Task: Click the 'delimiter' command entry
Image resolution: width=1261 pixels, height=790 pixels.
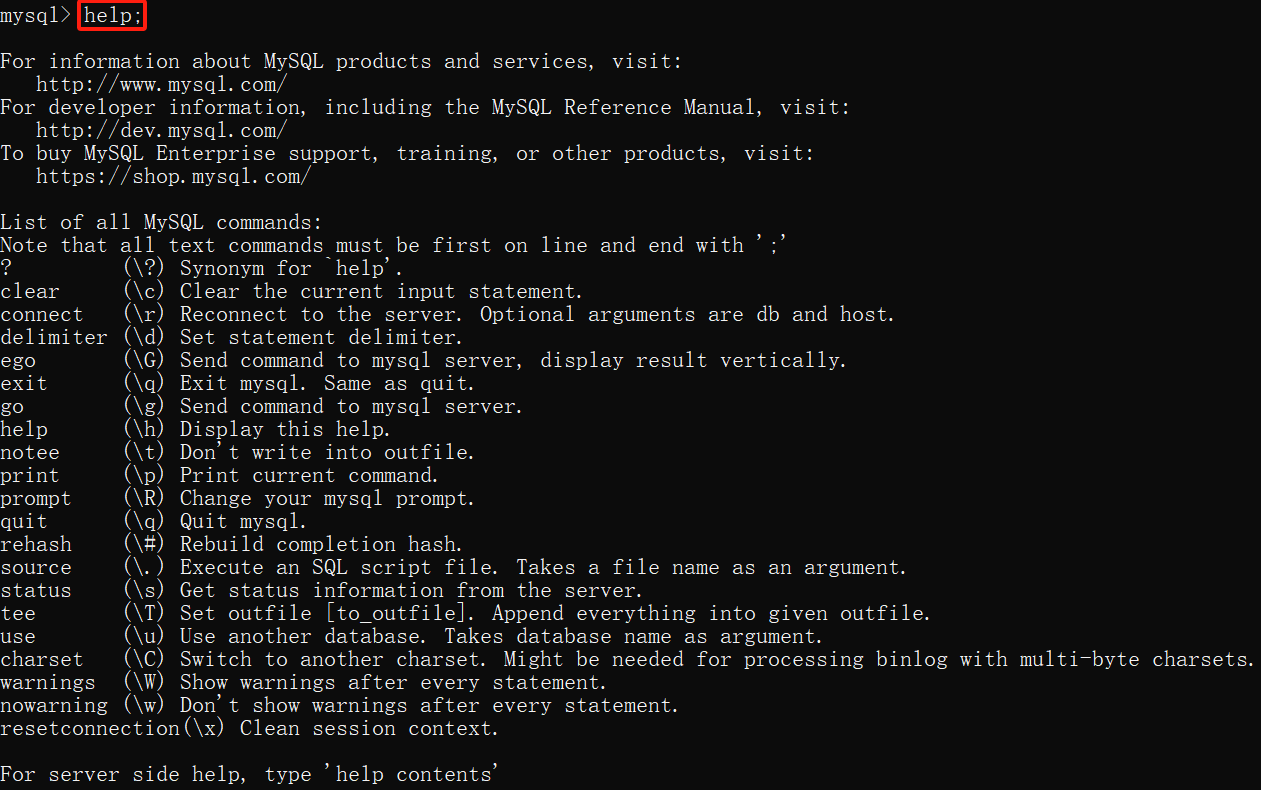Action: pyautogui.click(x=54, y=338)
